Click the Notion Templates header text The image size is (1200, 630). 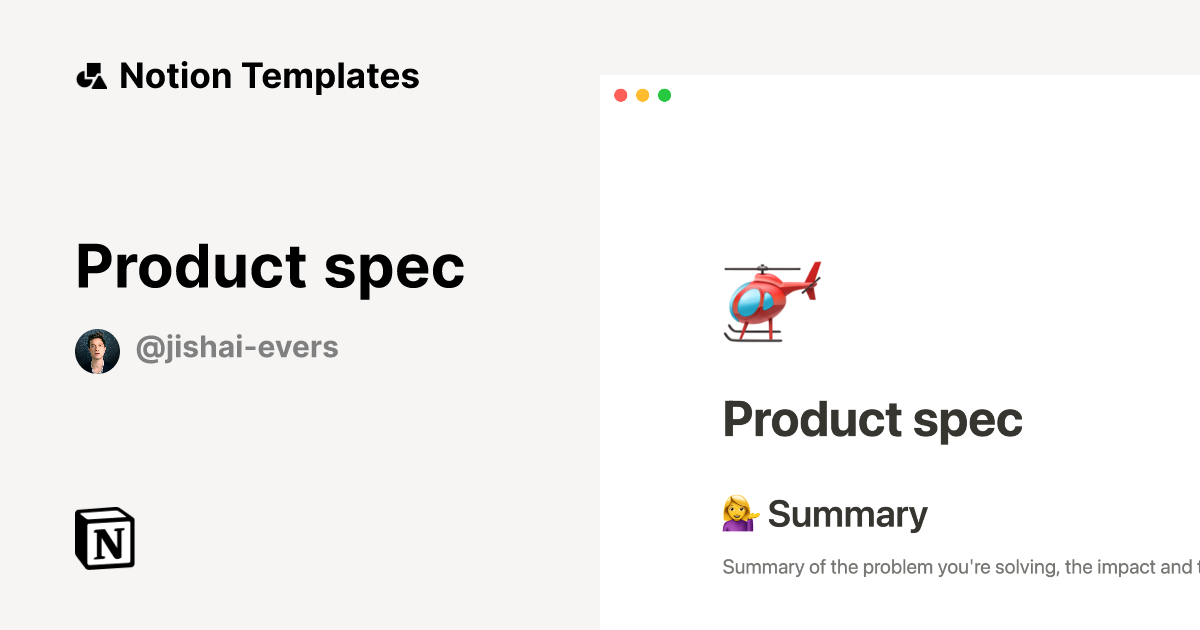pos(270,75)
